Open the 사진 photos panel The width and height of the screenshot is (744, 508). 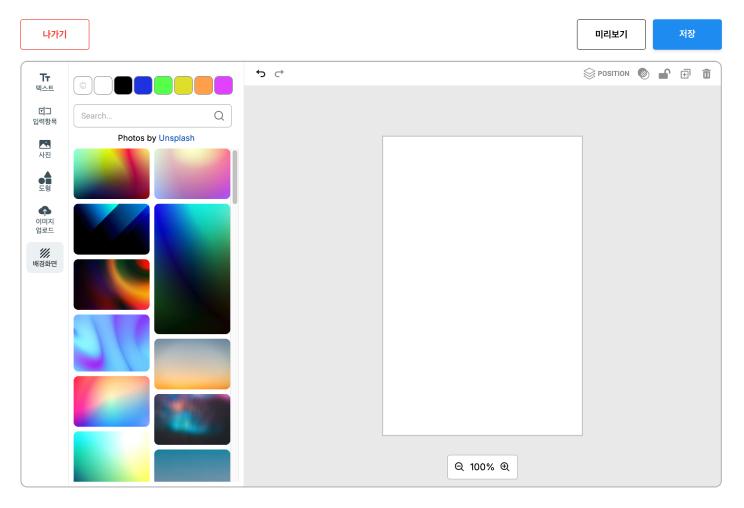pyautogui.click(x=44, y=148)
